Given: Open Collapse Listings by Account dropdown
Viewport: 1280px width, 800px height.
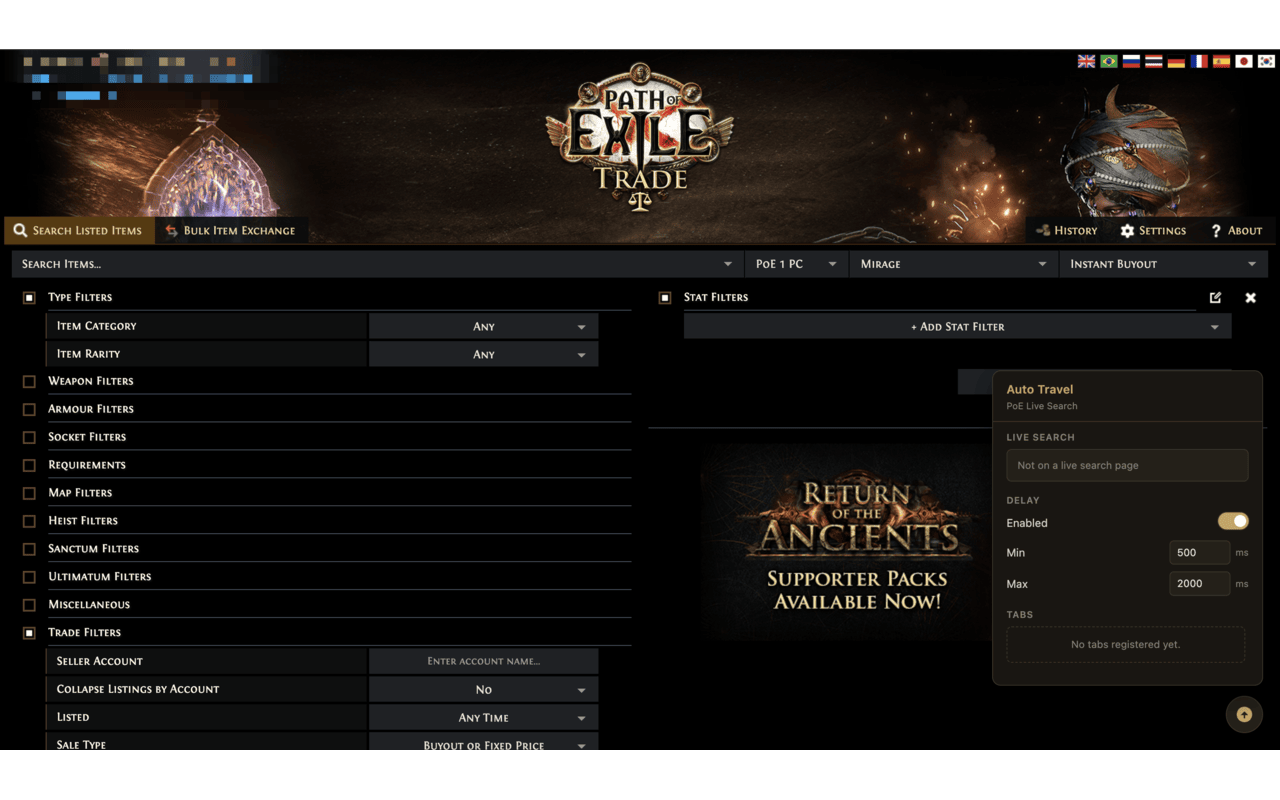Looking at the screenshot, I should tap(483, 689).
